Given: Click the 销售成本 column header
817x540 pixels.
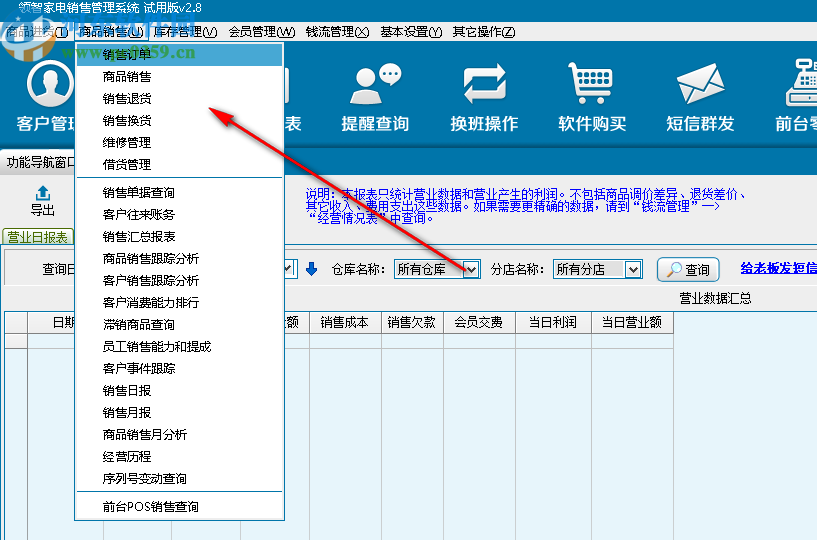Looking at the screenshot, I should point(345,322).
